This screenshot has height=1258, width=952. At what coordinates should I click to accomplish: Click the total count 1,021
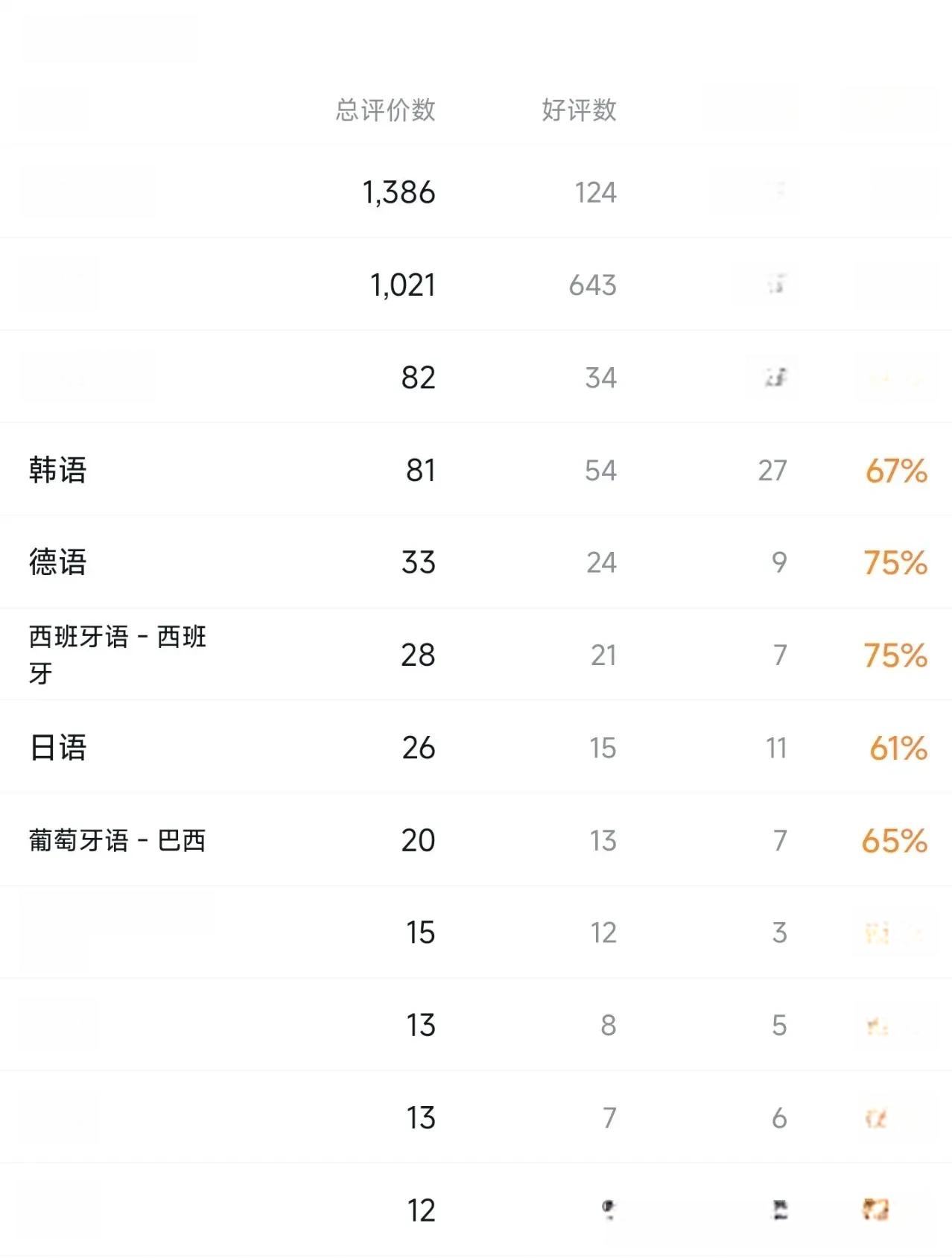[402, 285]
